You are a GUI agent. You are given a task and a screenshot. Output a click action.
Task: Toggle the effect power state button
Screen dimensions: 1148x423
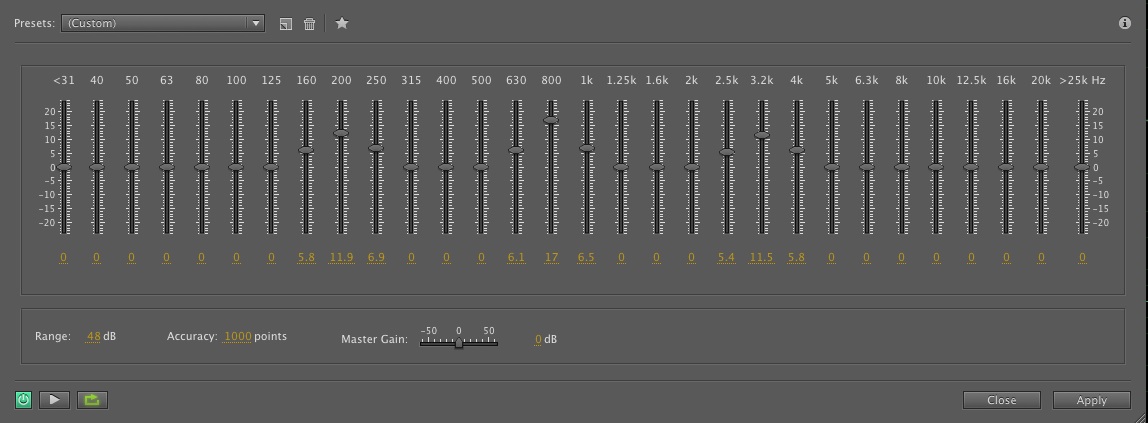(x=24, y=400)
